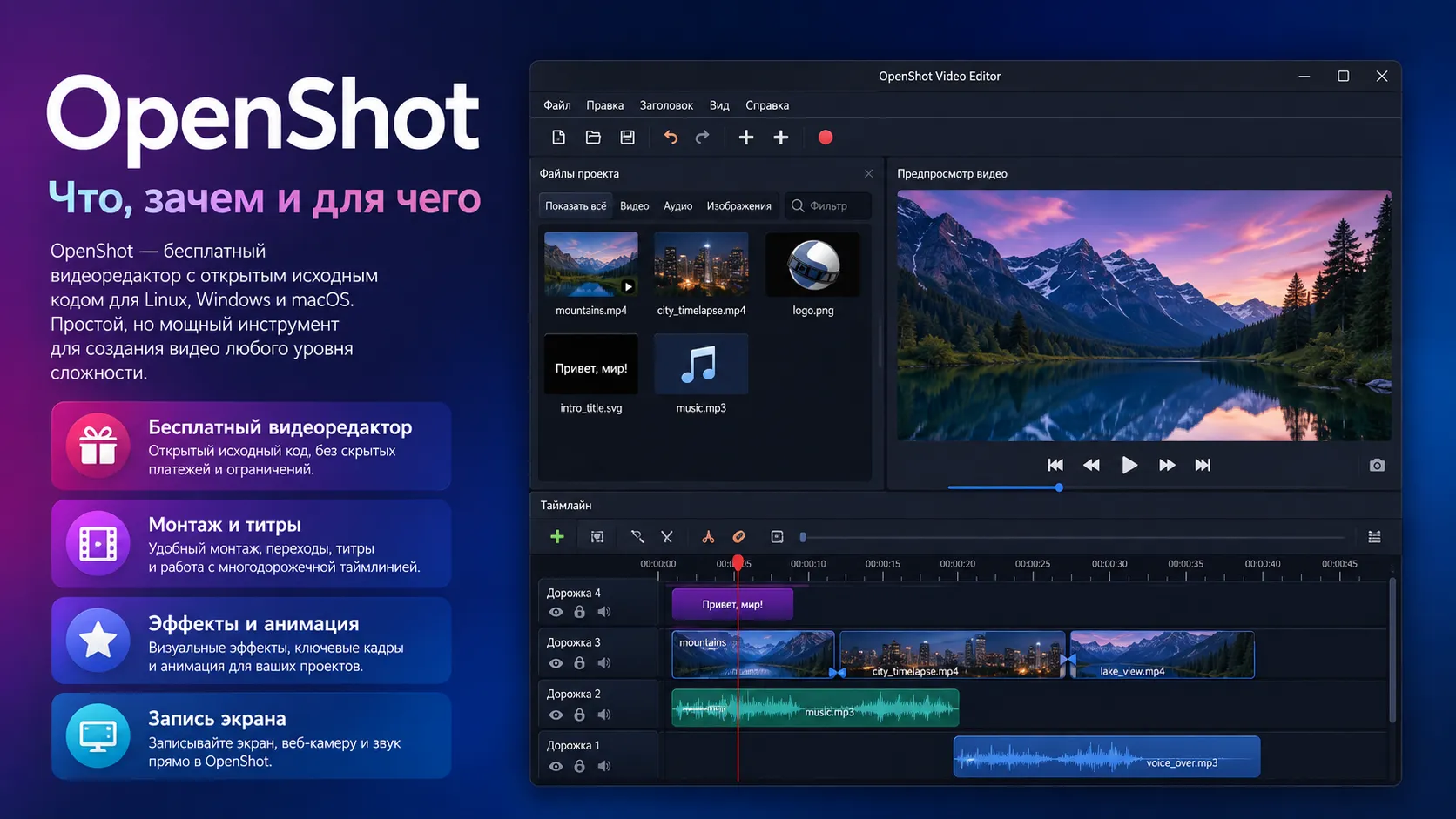The height and width of the screenshot is (819, 1456).
Task: Select the Показать всё filter tab
Action: tap(576, 206)
